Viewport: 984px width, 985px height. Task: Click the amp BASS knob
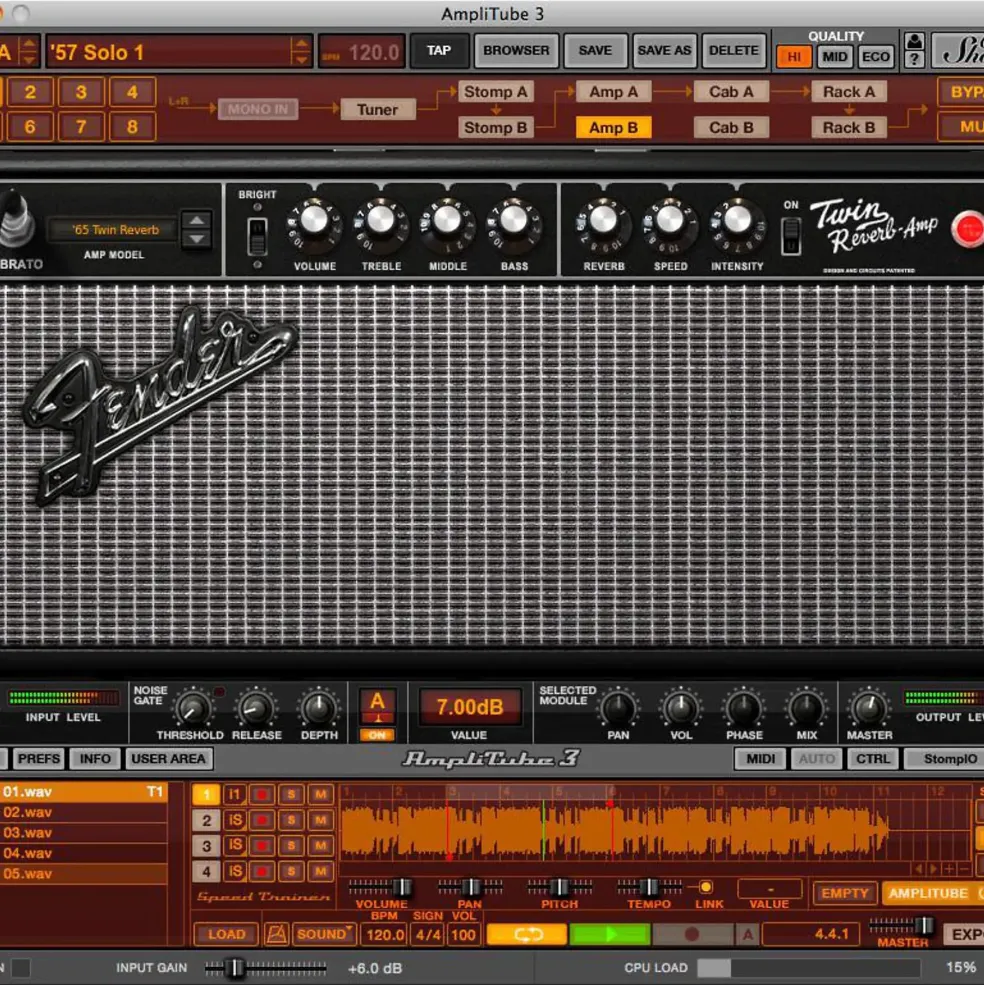point(514,220)
